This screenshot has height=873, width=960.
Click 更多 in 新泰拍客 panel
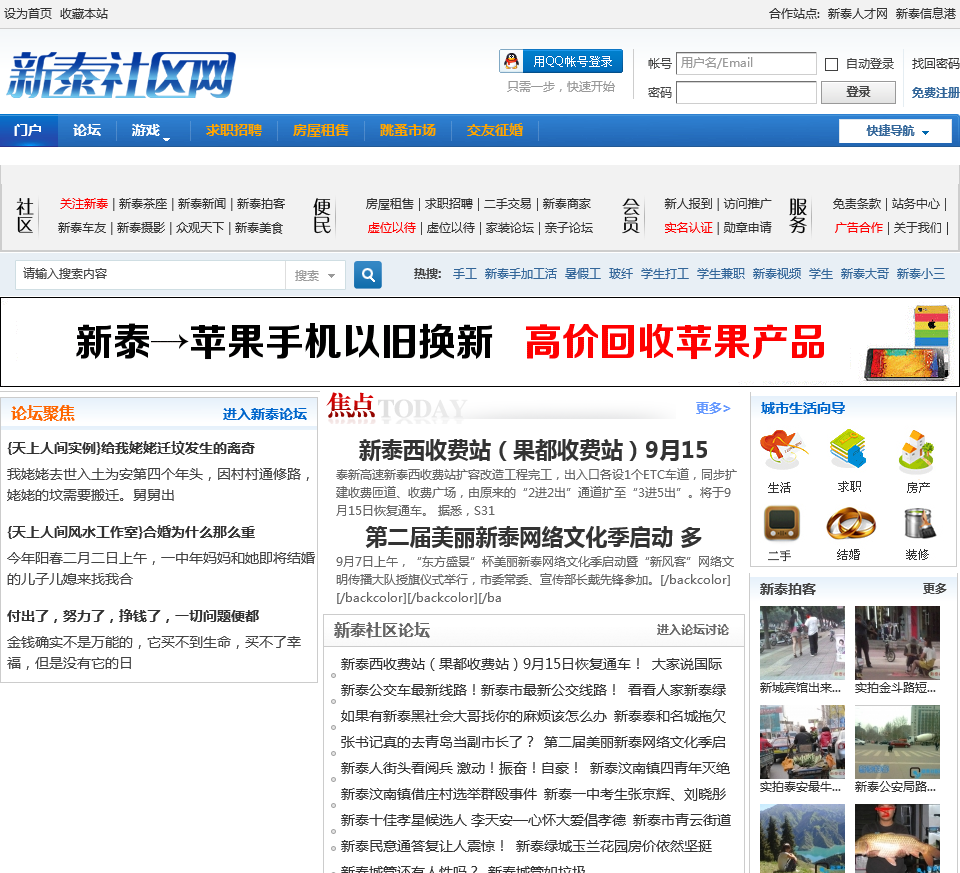click(934, 588)
